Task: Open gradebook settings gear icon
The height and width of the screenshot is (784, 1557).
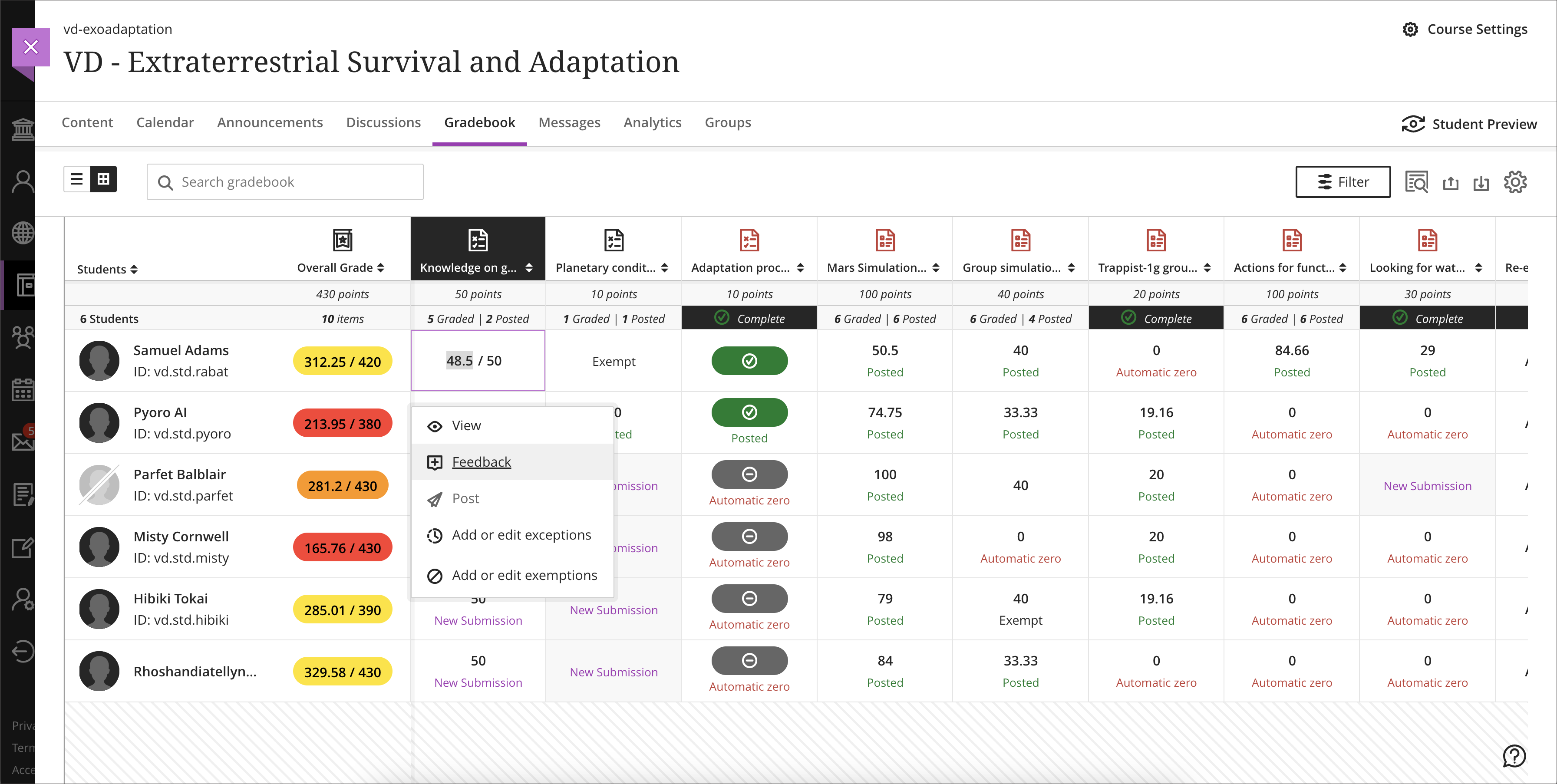Action: (x=1515, y=182)
